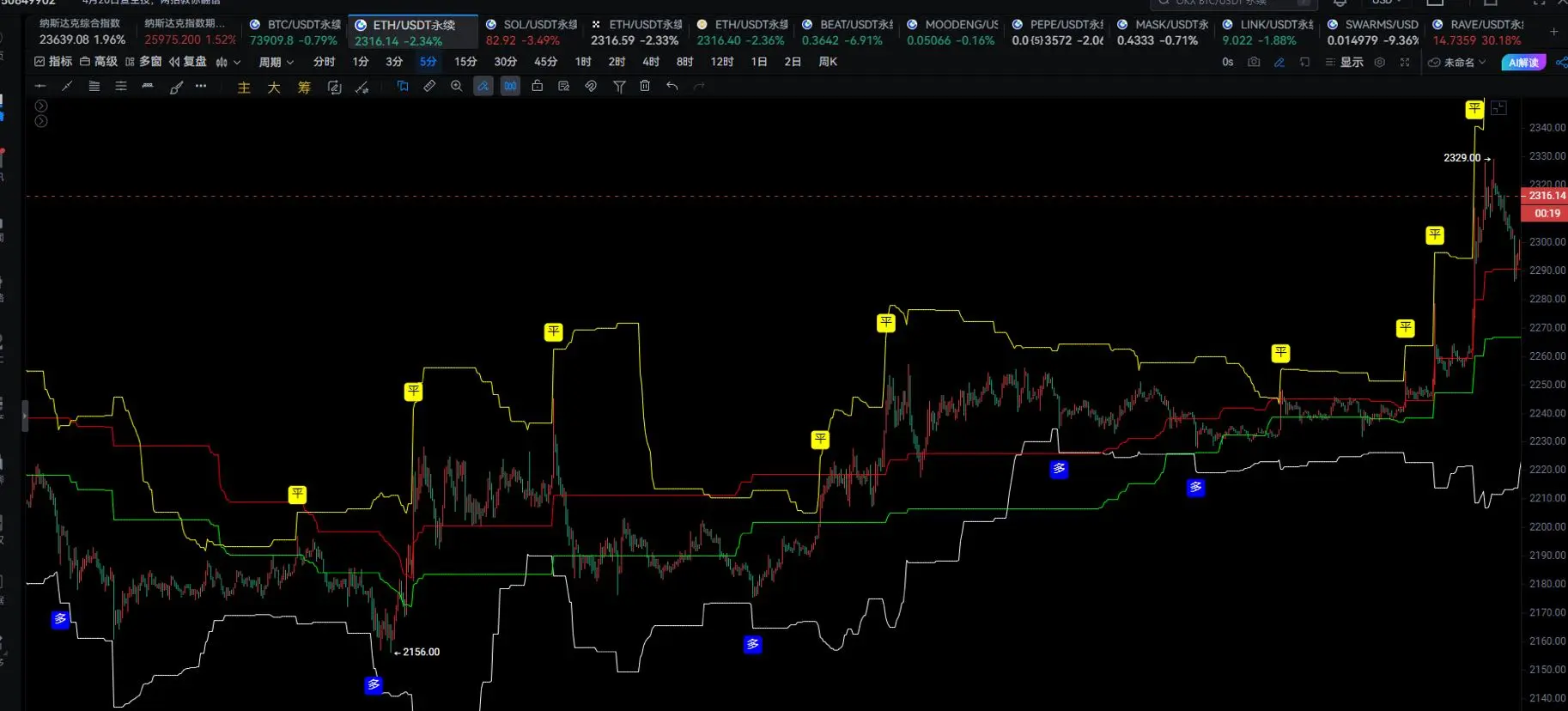Switch to BTC/USDT永续 tab
The width and height of the screenshot is (1568, 711).
295,32
